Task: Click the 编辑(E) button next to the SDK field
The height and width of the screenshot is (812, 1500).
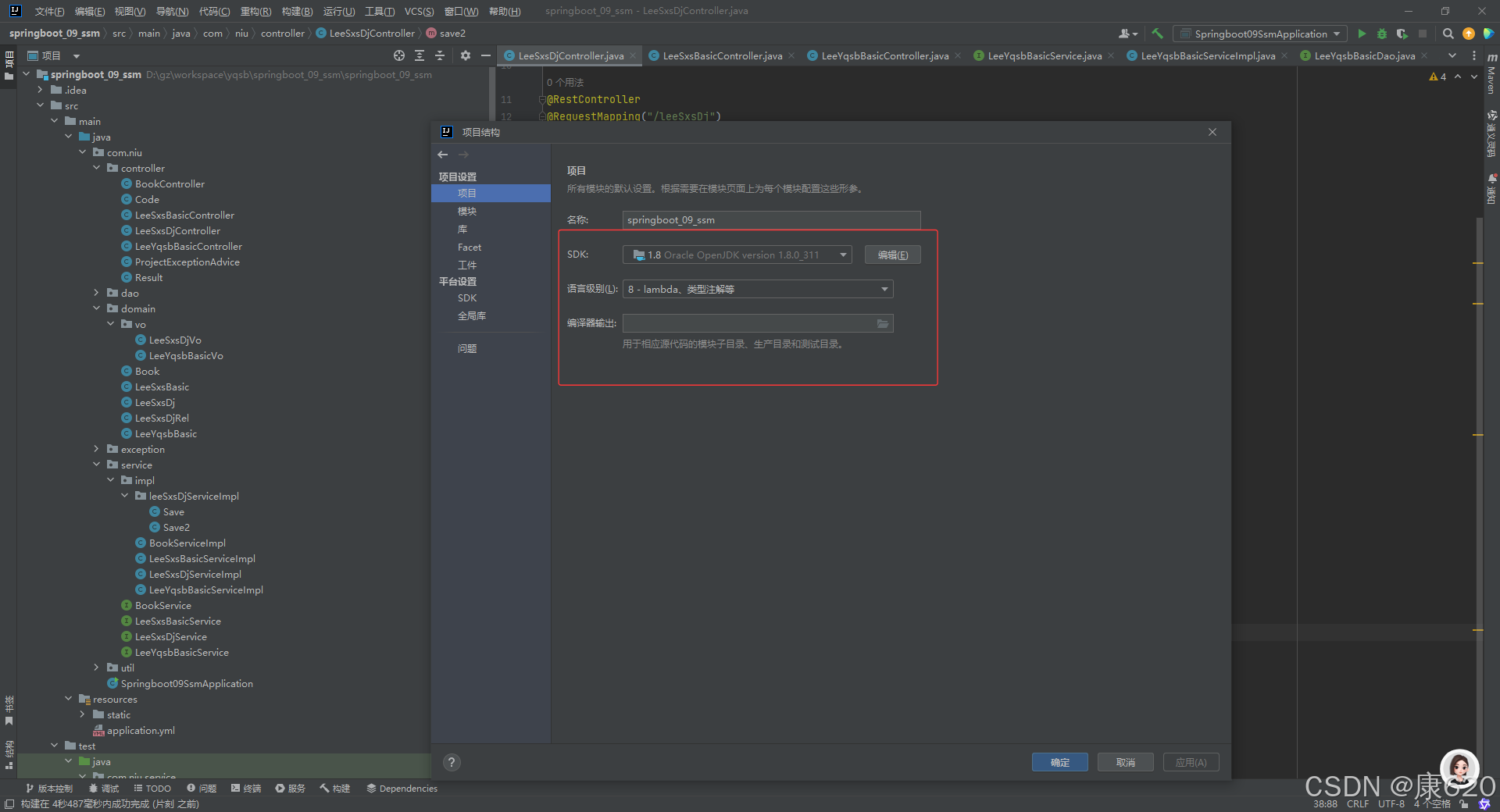Action: click(892, 255)
